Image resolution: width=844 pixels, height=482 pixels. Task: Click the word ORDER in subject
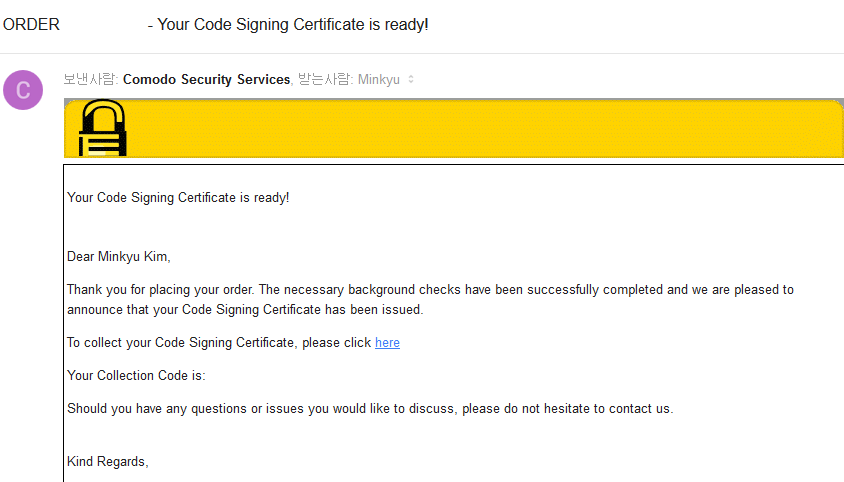pyautogui.click(x=31, y=25)
